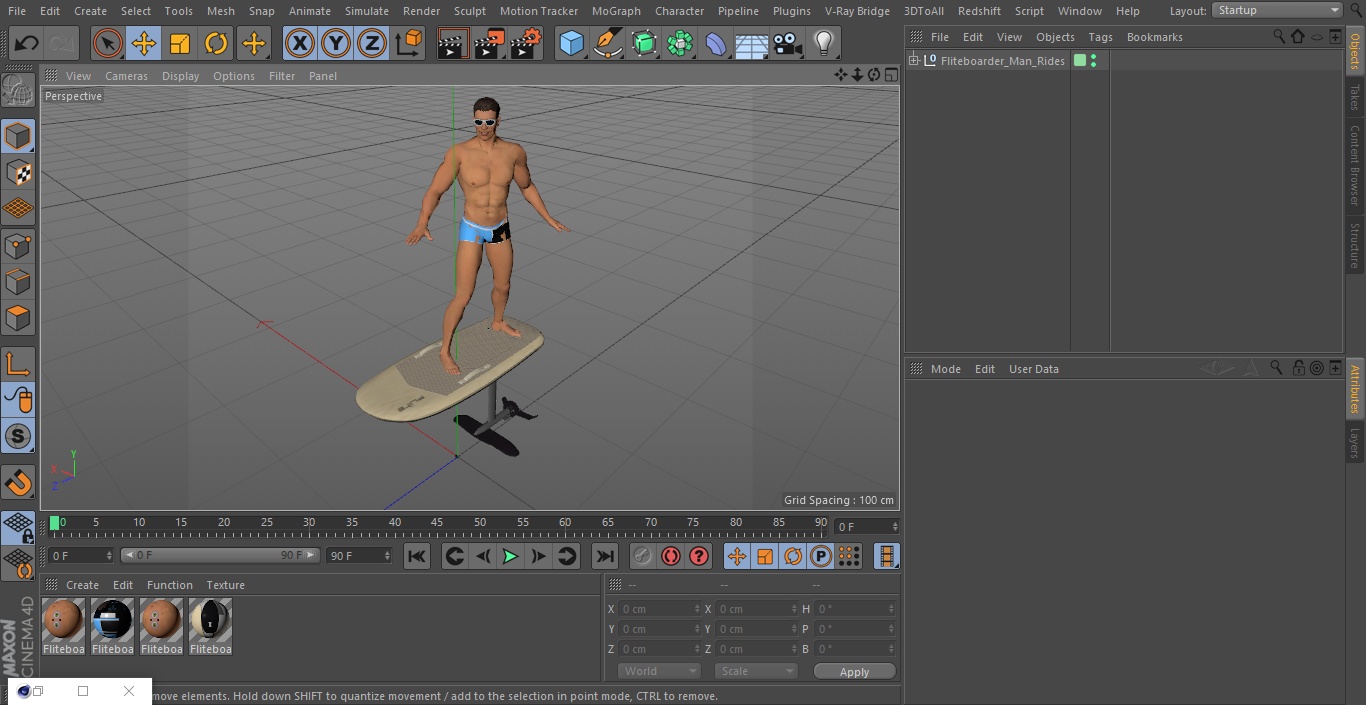1366x705 pixels.
Task: Click the deformer Bend icon
Action: 716,43
